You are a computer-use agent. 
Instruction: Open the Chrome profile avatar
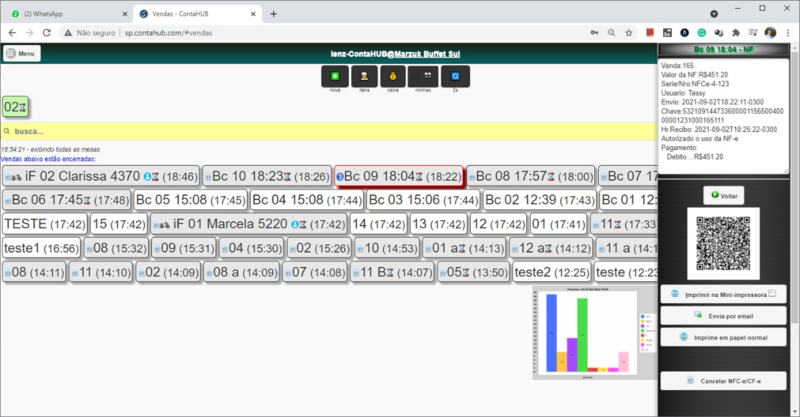click(770, 33)
